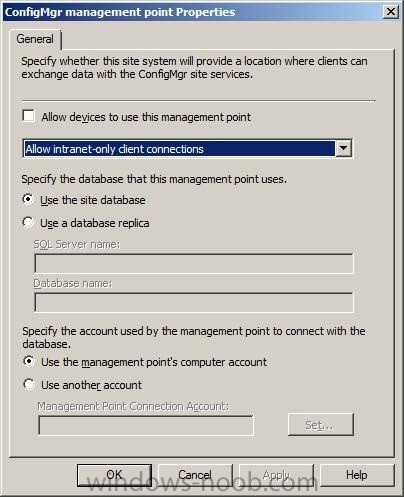Click the Database name text box
The width and height of the screenshot is (404, 497).
coord(194,302)
